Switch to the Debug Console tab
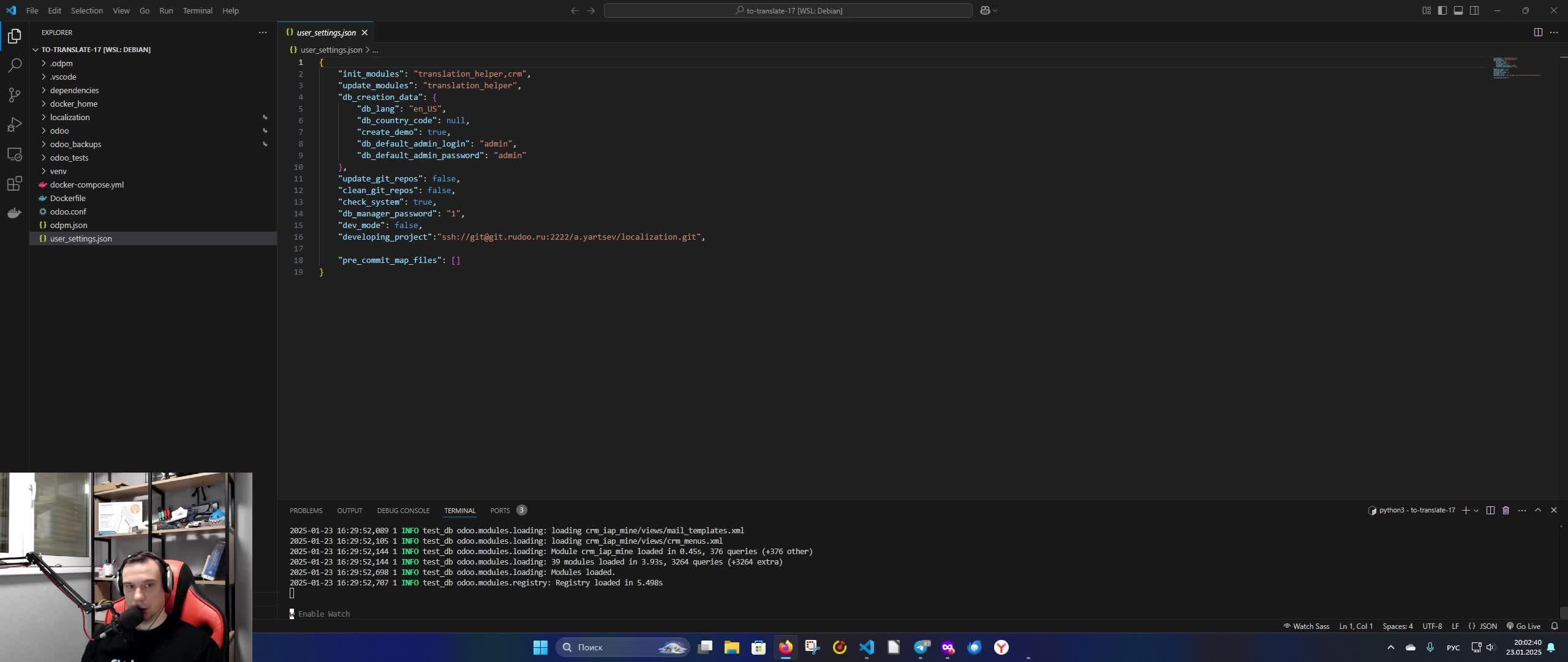Screen dimensions: 1568x662 click(403, 511)
